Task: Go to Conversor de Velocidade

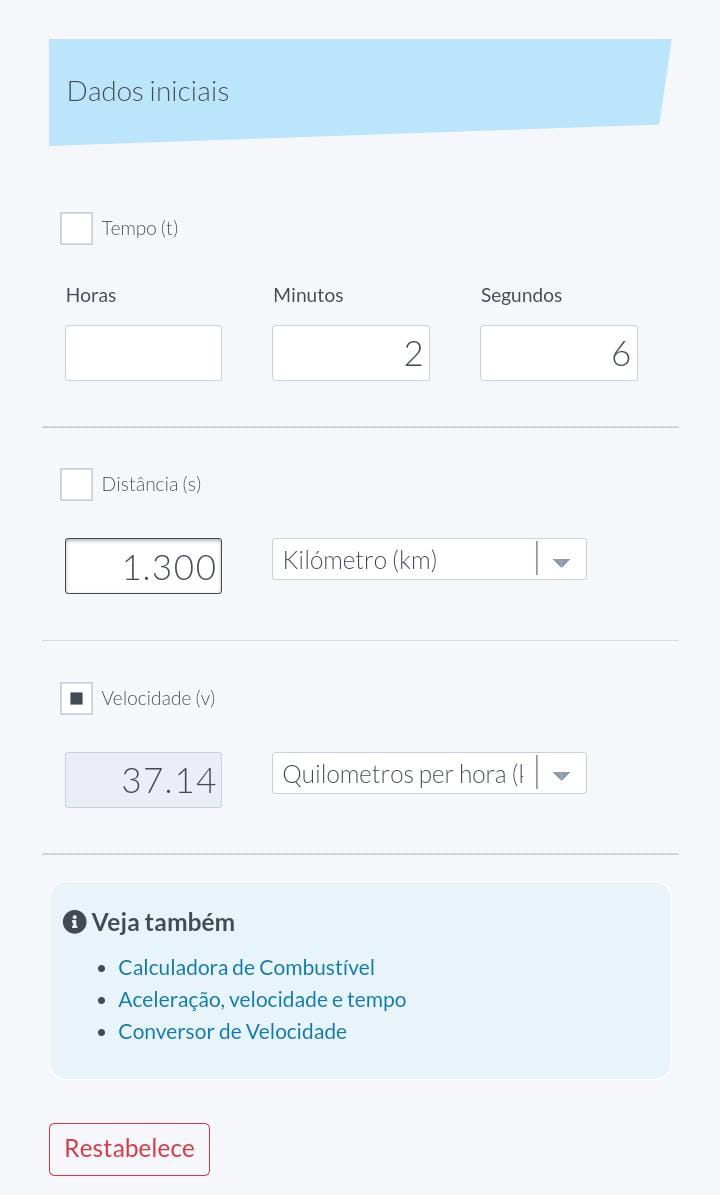Action: 232,1031
